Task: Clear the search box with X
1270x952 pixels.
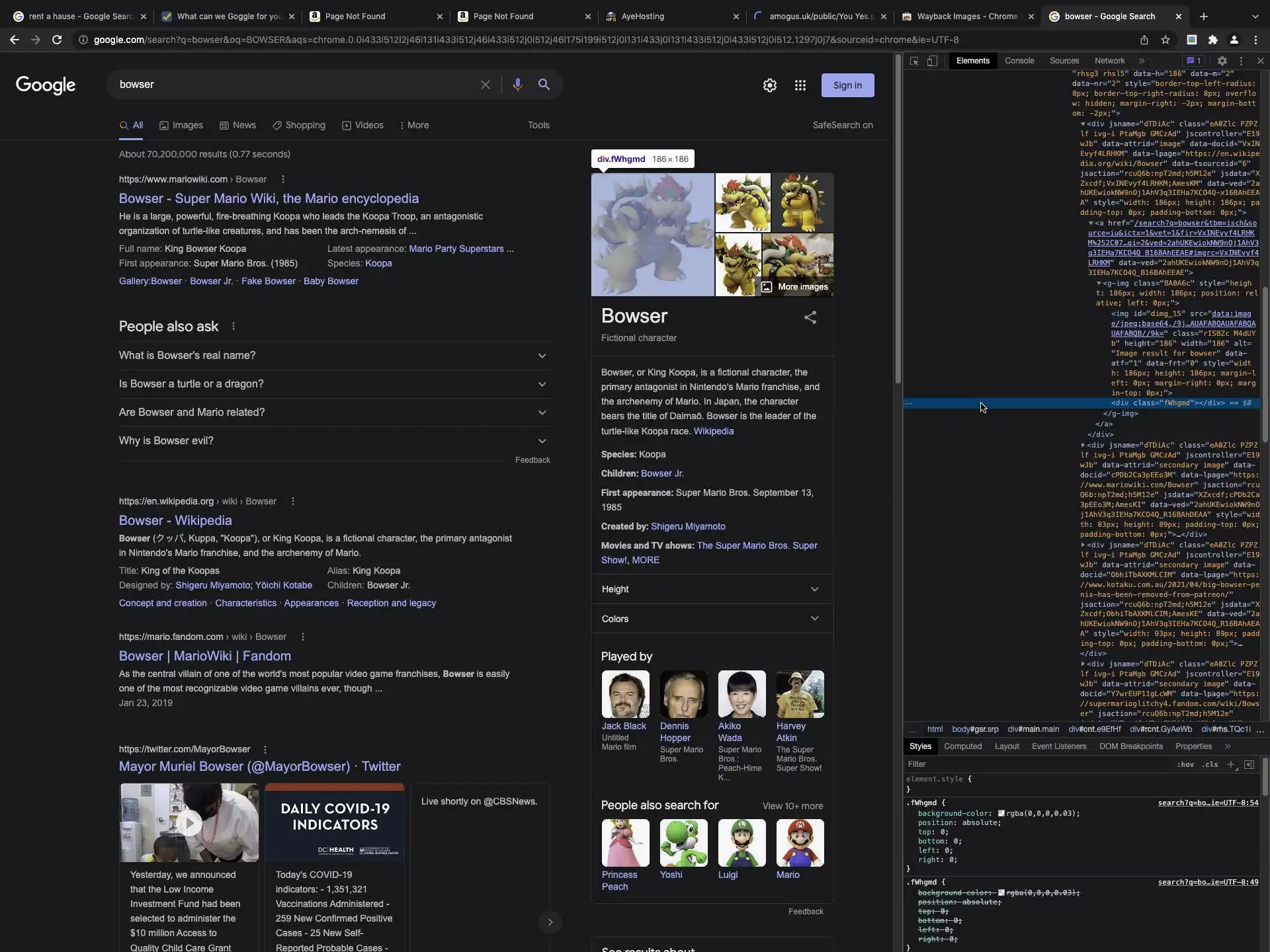Action: click(485, 85)
